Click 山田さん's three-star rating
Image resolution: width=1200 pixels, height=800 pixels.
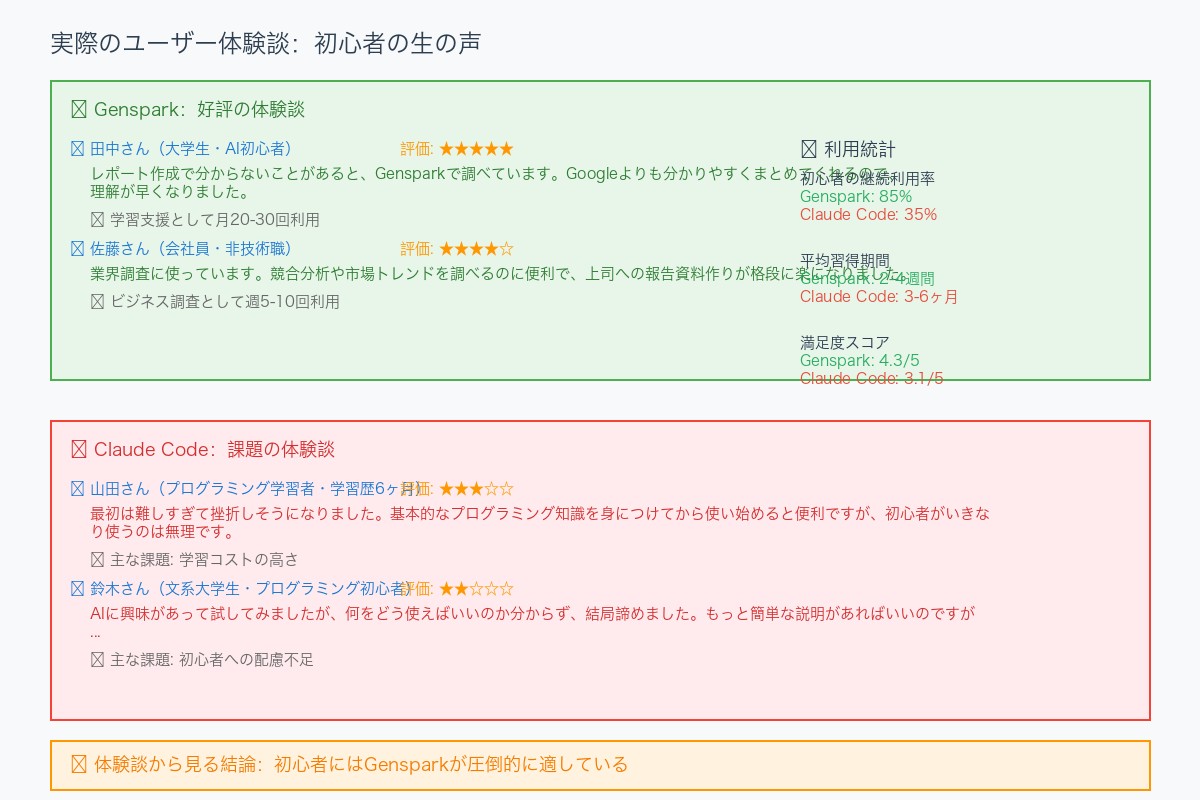(457, 489)
